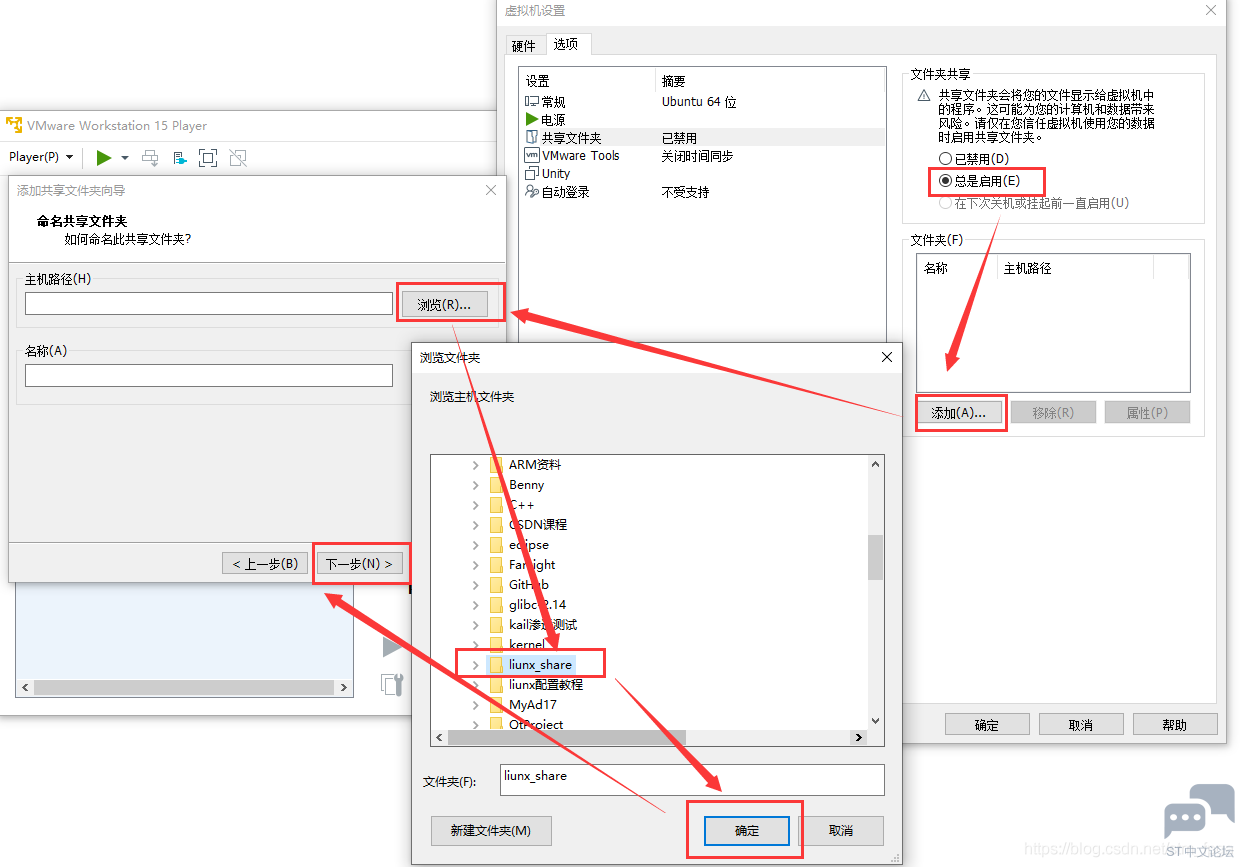Select the VMware Tools settings row

point(704,156)
